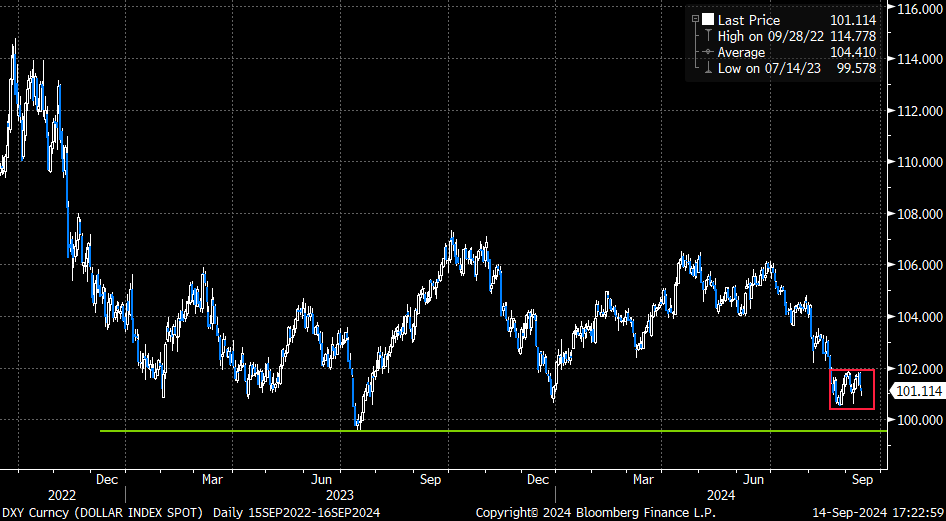Click the 2023 year label on time axis
The width and height of the screenshot is (946, 521).
pyautogui.click(x=340, y=495)
